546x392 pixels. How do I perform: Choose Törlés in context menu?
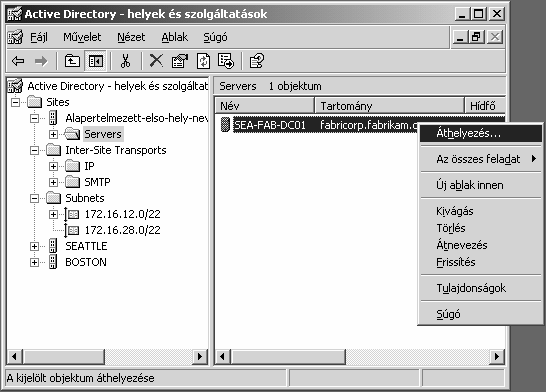coord(481,228)
